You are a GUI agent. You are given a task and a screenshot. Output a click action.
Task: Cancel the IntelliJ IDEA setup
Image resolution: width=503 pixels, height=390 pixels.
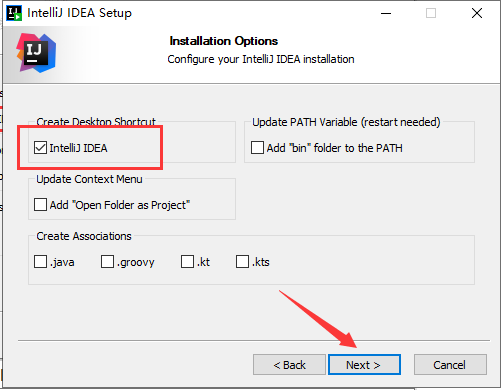click(x=450, y=365)
